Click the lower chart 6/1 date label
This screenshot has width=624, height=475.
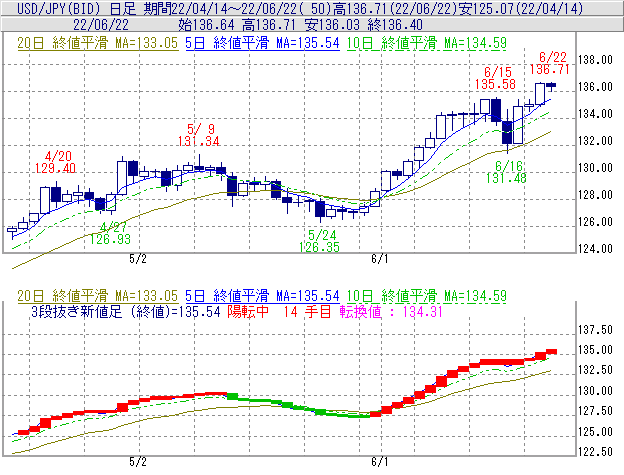click(x=380, y=462)
